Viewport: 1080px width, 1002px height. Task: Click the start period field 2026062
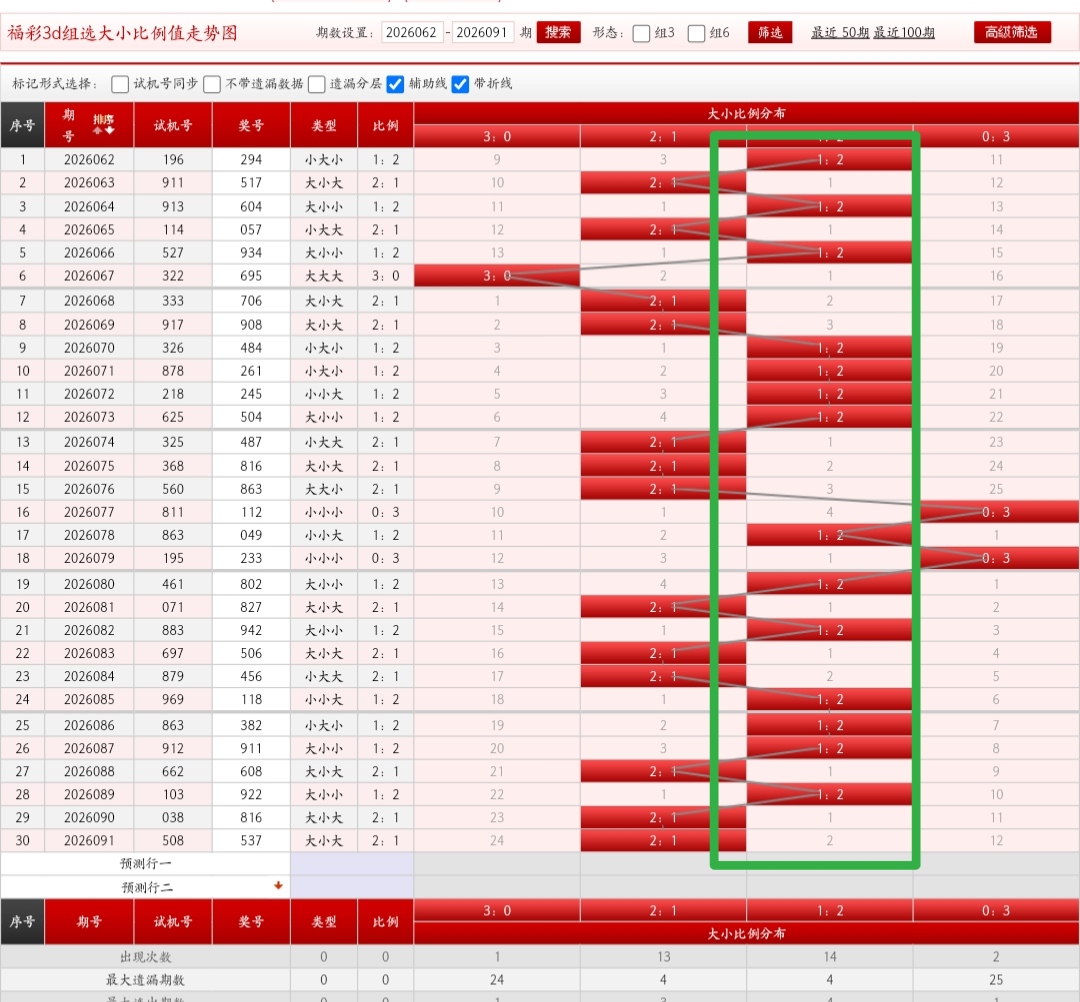411,33
